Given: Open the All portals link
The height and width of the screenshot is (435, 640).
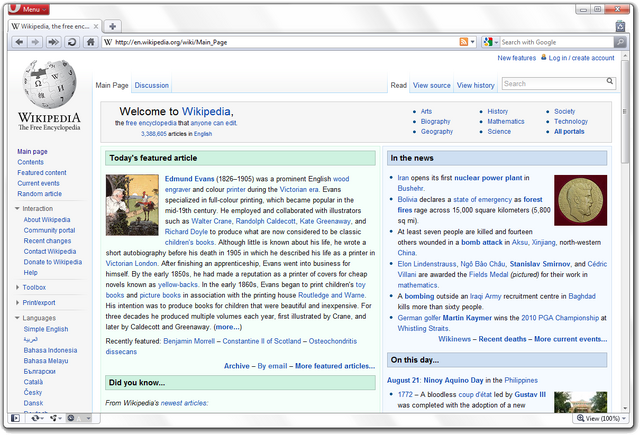Looking at the screenshot, I should click(x=569, y=131).
